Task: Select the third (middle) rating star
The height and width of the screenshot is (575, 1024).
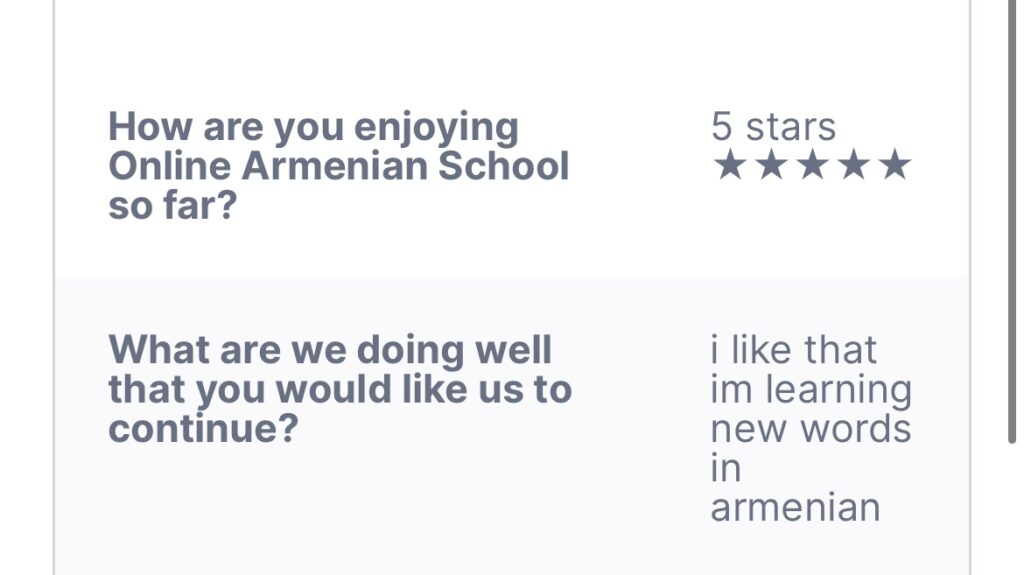Action: [x=811, y=166]
